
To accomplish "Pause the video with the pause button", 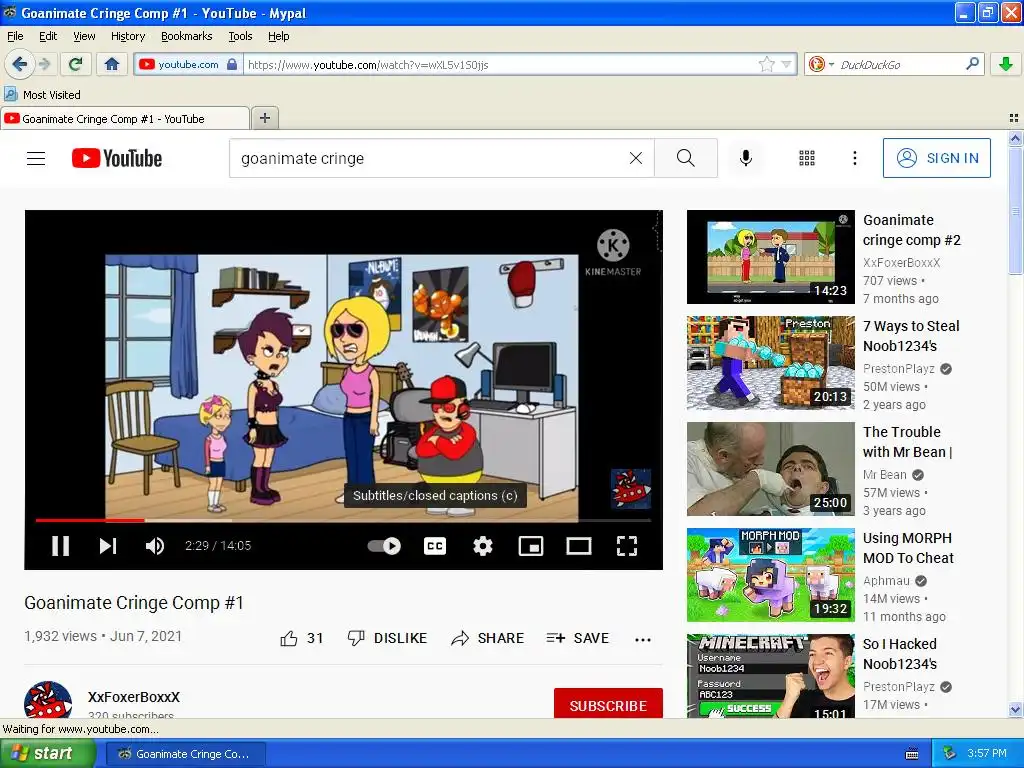I will 60,546.
